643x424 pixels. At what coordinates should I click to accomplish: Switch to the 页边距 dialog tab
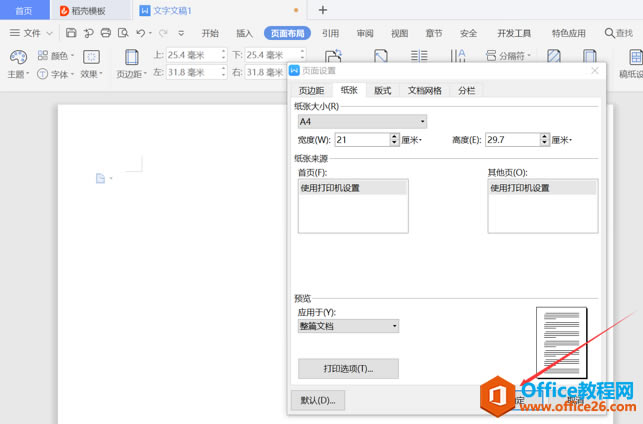311,90
